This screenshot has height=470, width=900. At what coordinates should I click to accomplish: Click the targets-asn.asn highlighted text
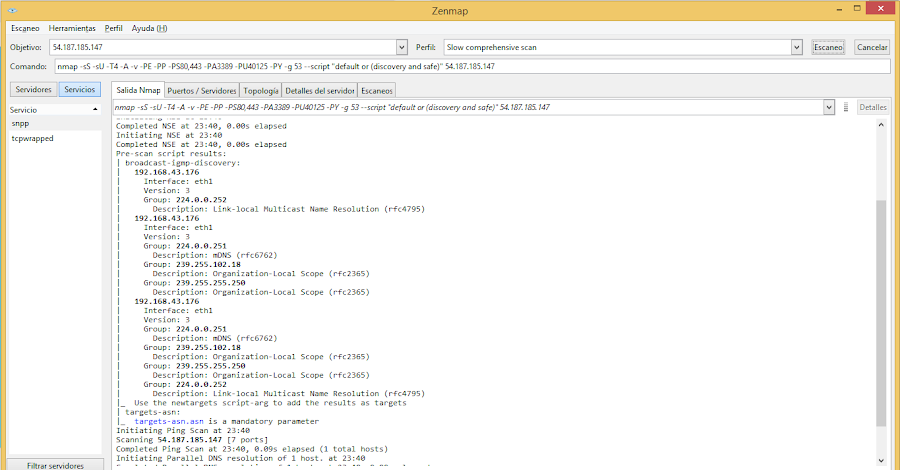[x=169, y=421]
